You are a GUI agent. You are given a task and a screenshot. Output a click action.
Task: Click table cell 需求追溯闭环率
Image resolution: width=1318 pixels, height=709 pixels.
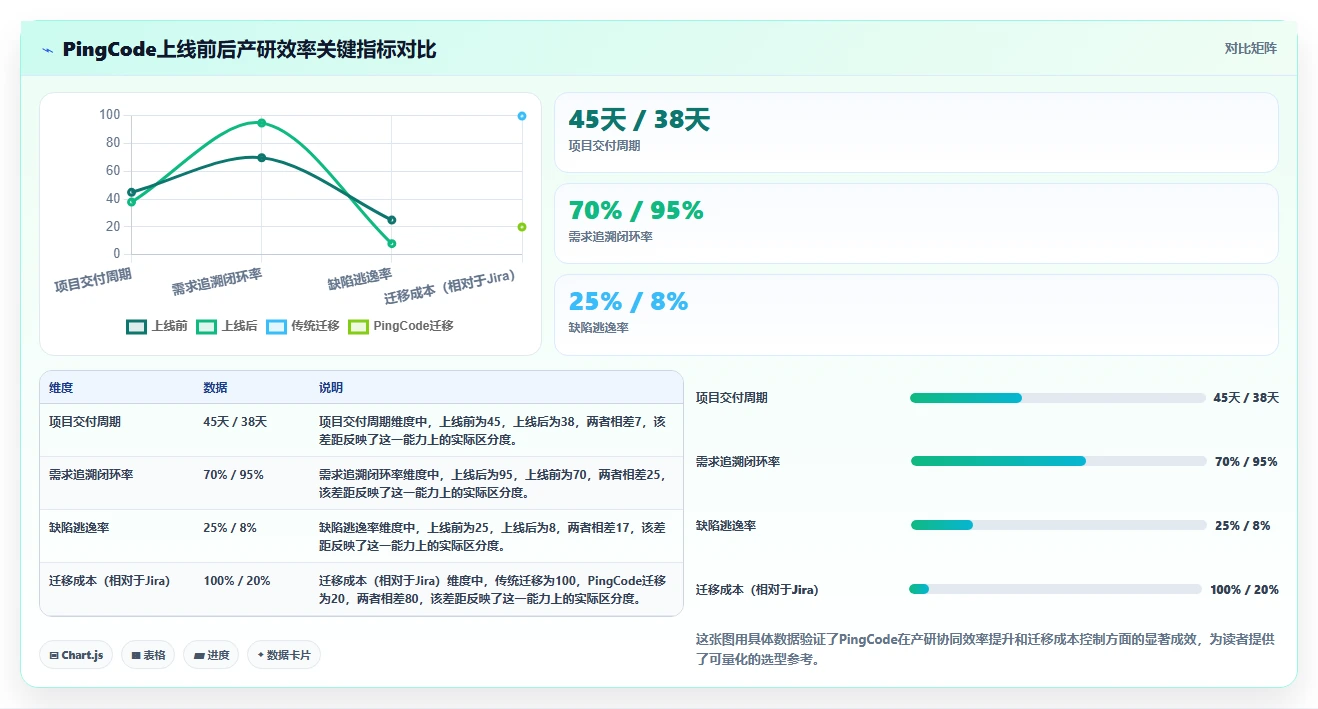(x=91, y=475)
